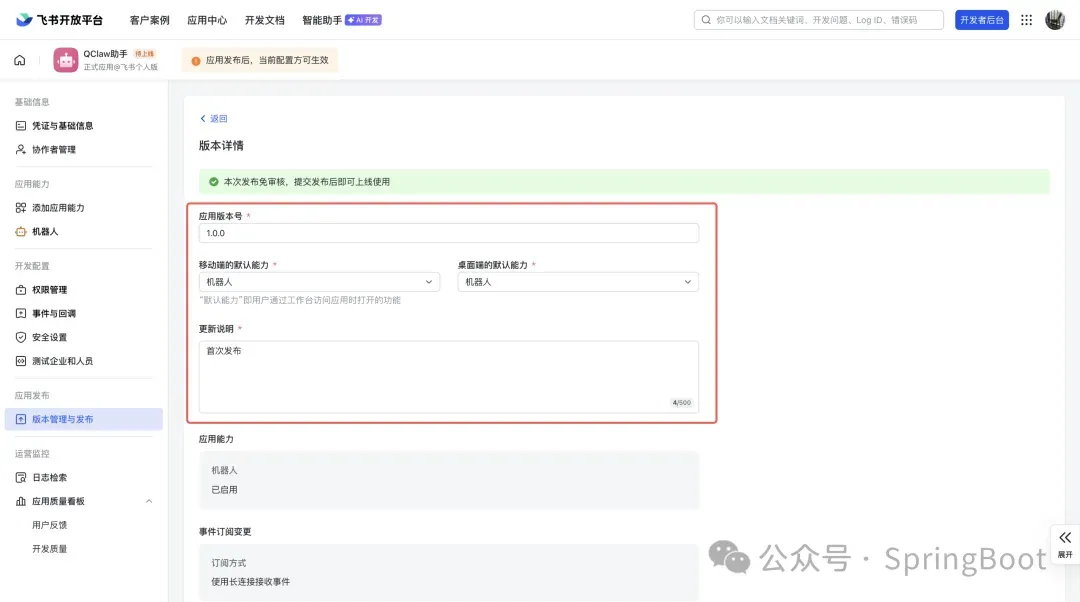Expand the 桌面端的默认能力 dropdown
The image size is (1080, 602).
[578, 282]
